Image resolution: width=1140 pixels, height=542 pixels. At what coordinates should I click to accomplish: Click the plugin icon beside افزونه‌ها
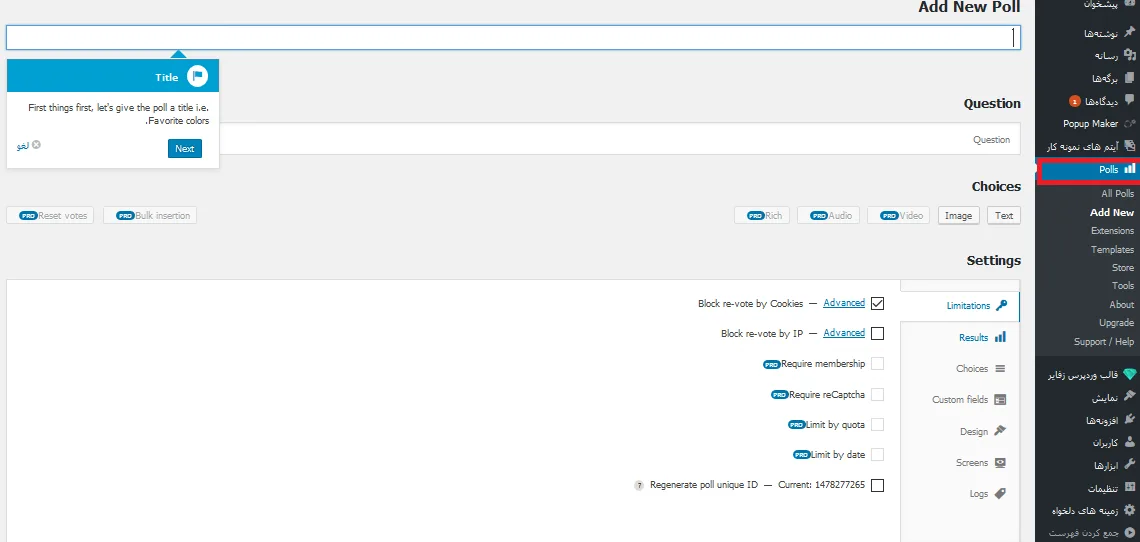[x=1128, y=419]
